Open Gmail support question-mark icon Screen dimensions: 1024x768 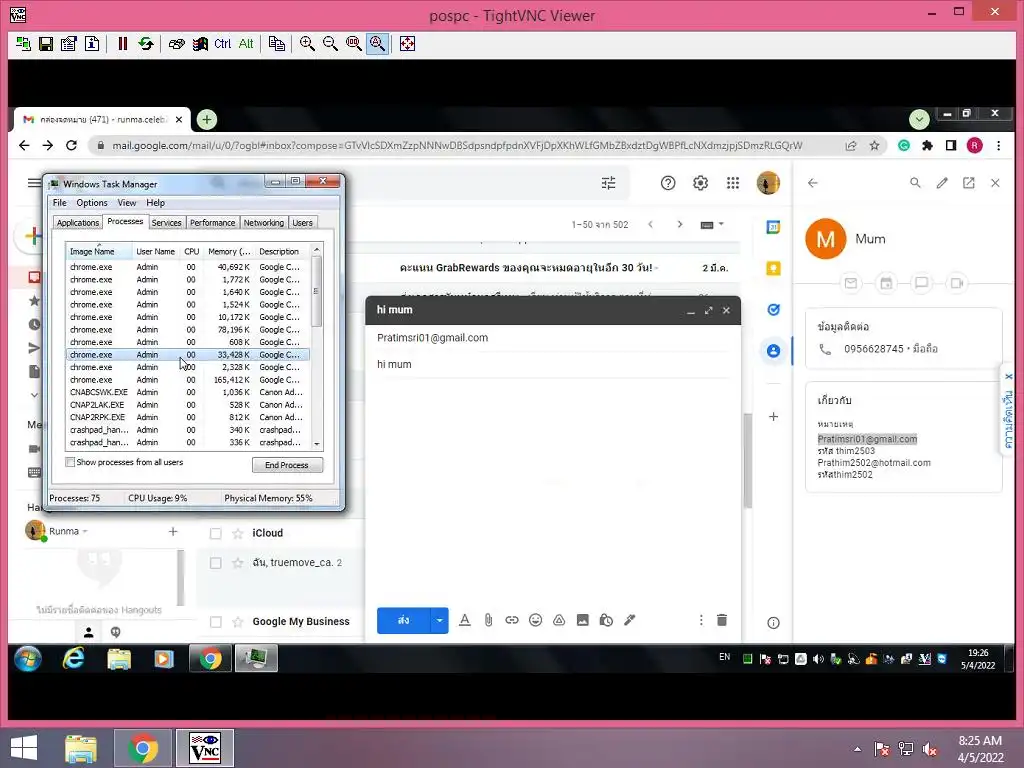click(x=667, y=184)
